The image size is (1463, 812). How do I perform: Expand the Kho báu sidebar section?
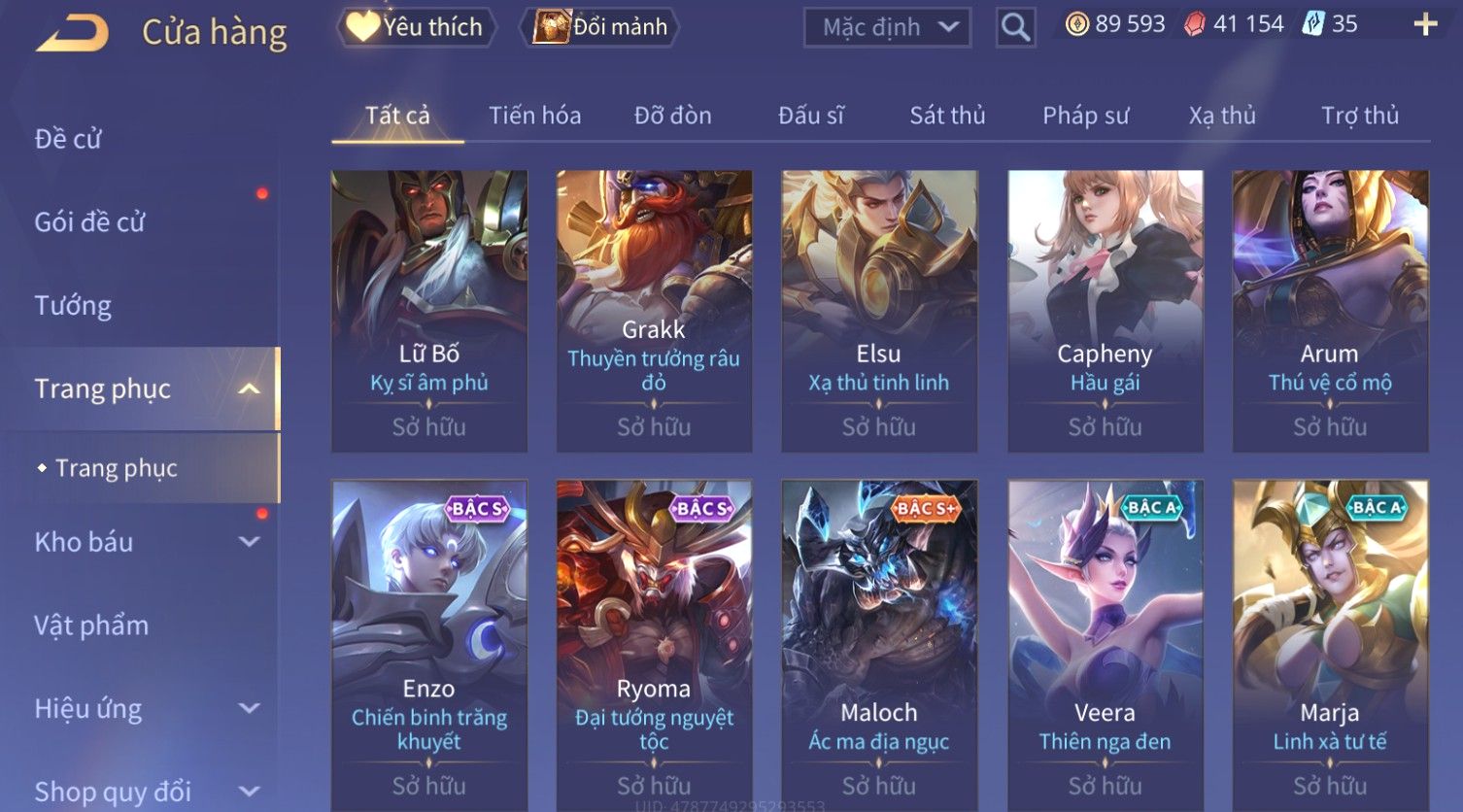250,542
